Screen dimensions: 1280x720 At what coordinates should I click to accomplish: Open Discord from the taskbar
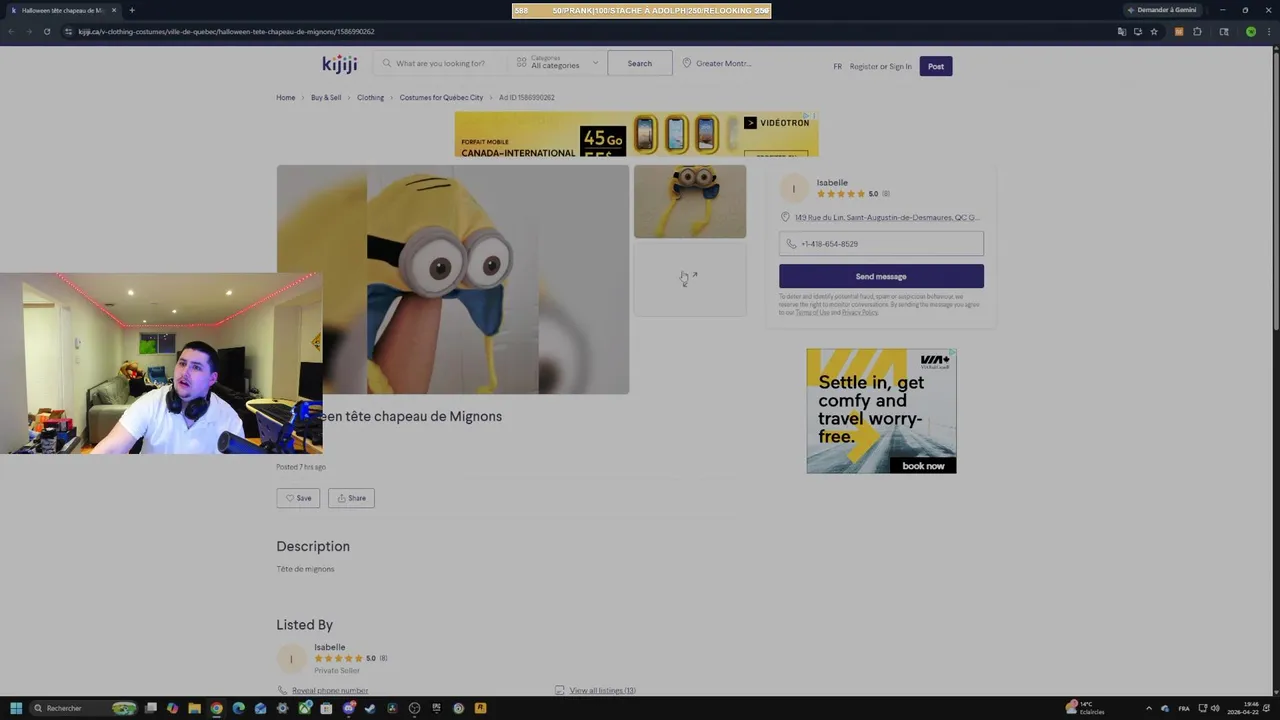pos(348,708)
